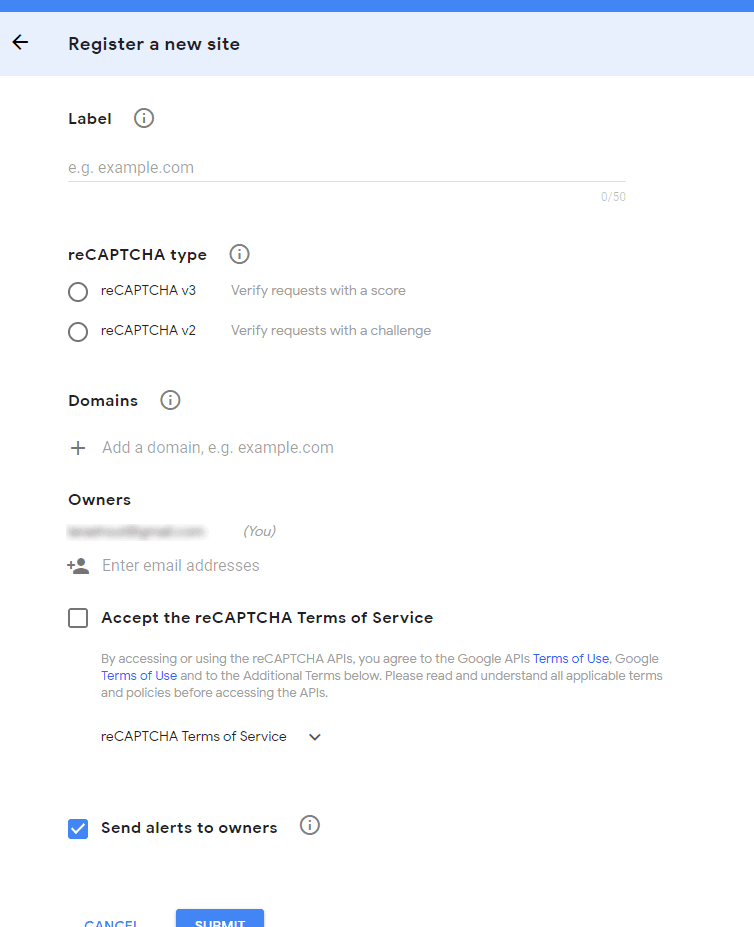Check Accept the reCAPTCHA Terms of Service
Image resolution: width=754 pixels, height=927 pixels.
77,617
